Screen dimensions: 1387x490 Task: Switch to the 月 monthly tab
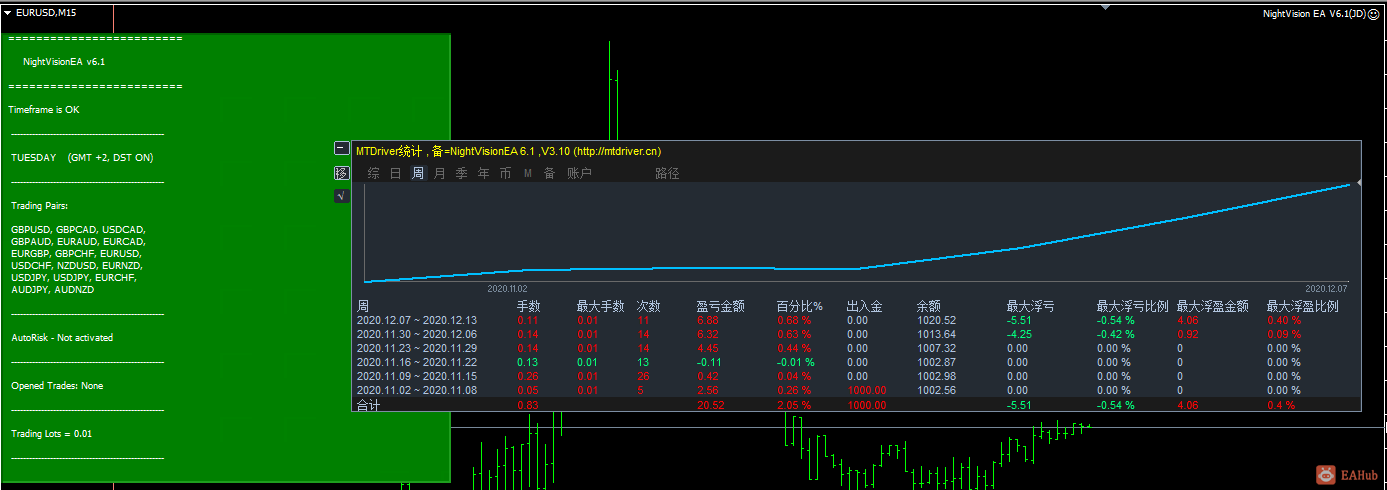click(x=439, y=173)
